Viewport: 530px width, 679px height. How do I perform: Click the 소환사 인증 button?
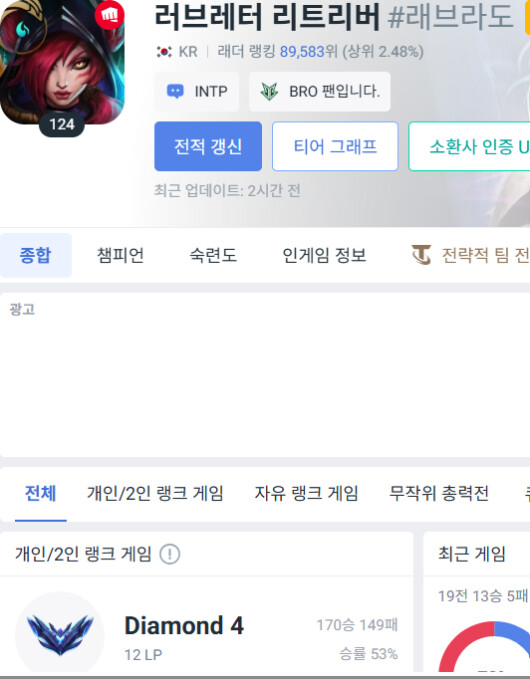coord(469,146)
